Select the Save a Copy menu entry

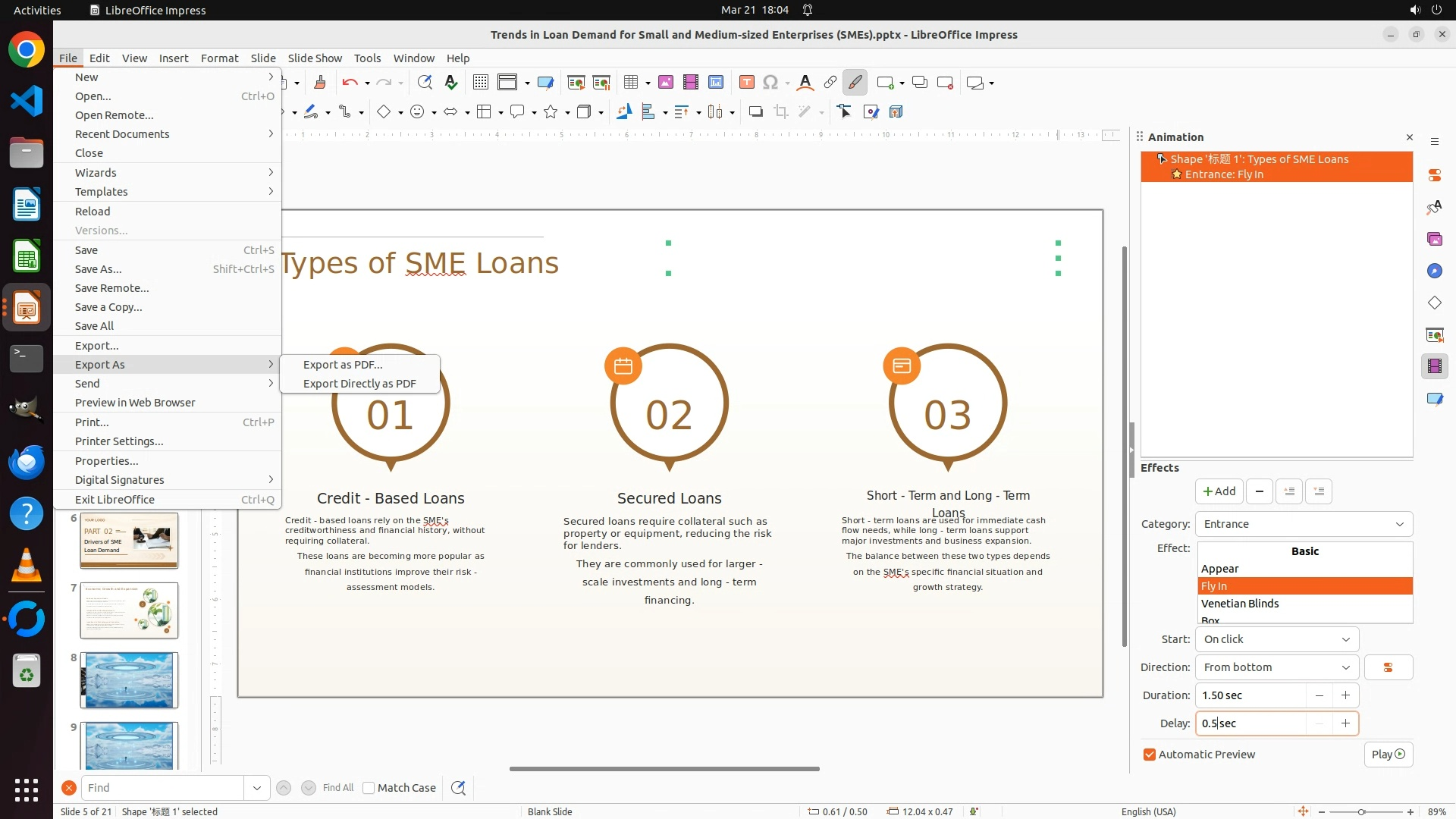pos(108,307)
